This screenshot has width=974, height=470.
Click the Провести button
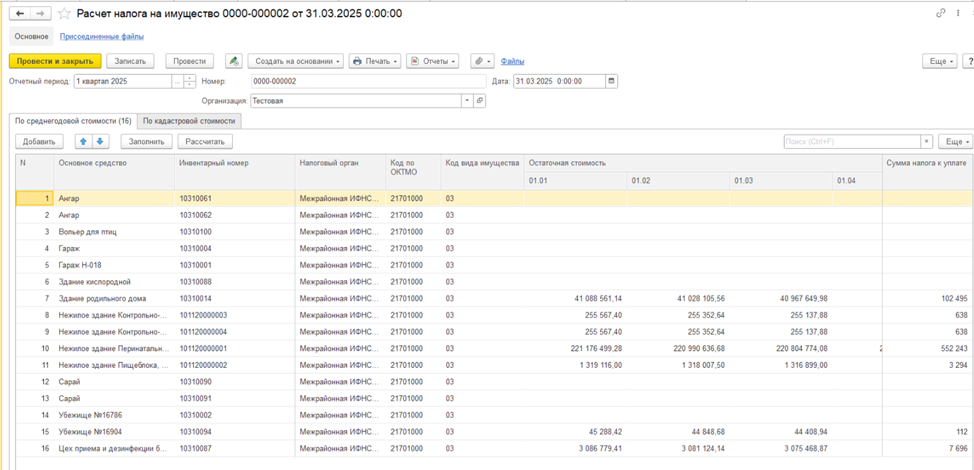(189, 61)
